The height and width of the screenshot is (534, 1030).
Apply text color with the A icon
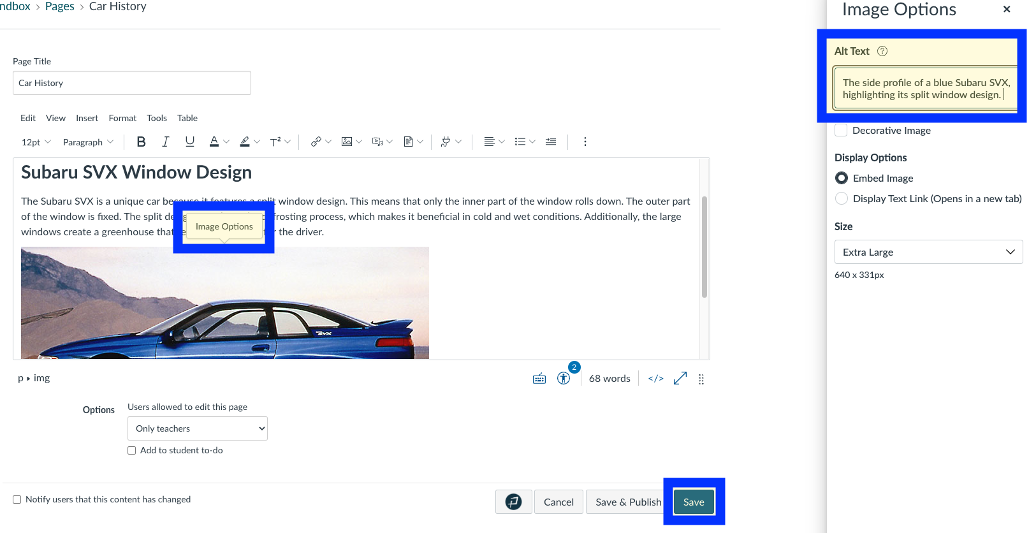214,142
